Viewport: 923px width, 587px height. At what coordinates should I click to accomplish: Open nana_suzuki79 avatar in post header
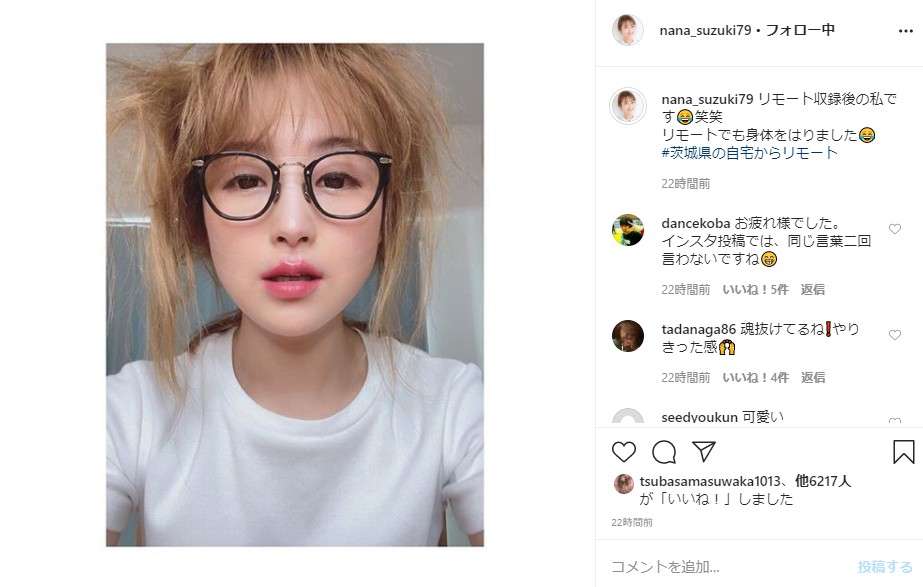coord(627,30)
